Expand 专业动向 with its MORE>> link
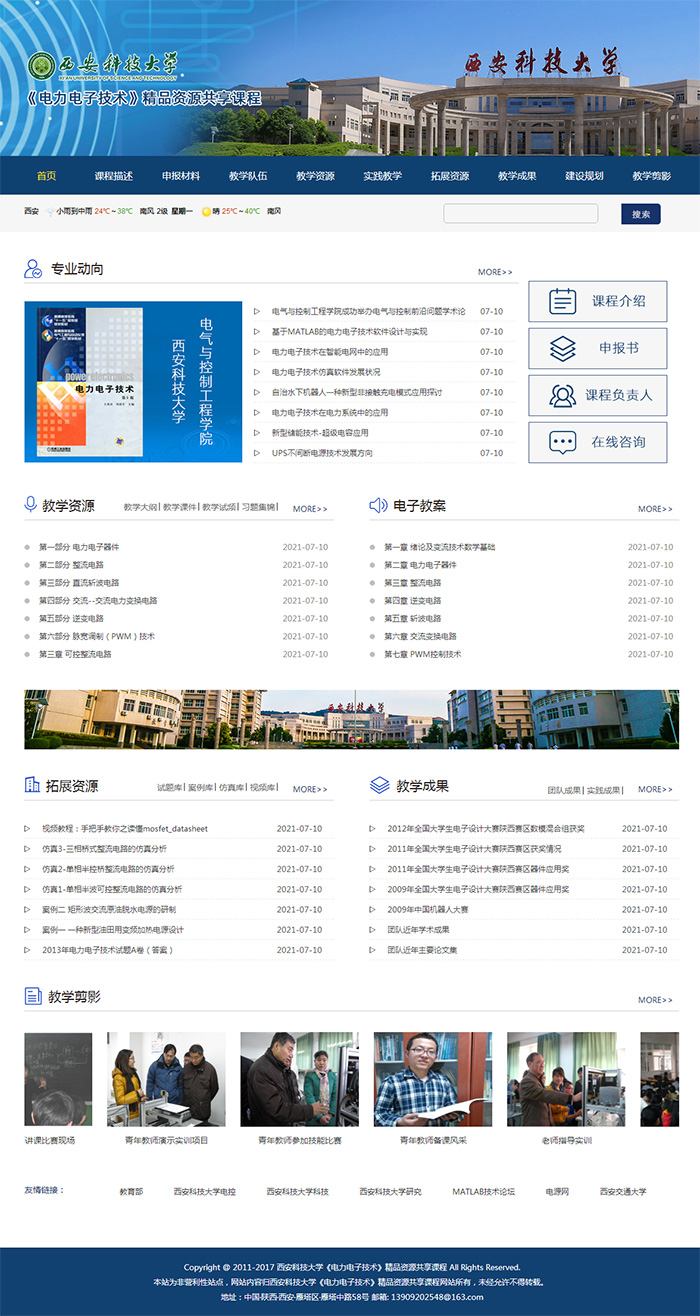Viewport: 700px width, 1316px height. (x=494, y=272)
